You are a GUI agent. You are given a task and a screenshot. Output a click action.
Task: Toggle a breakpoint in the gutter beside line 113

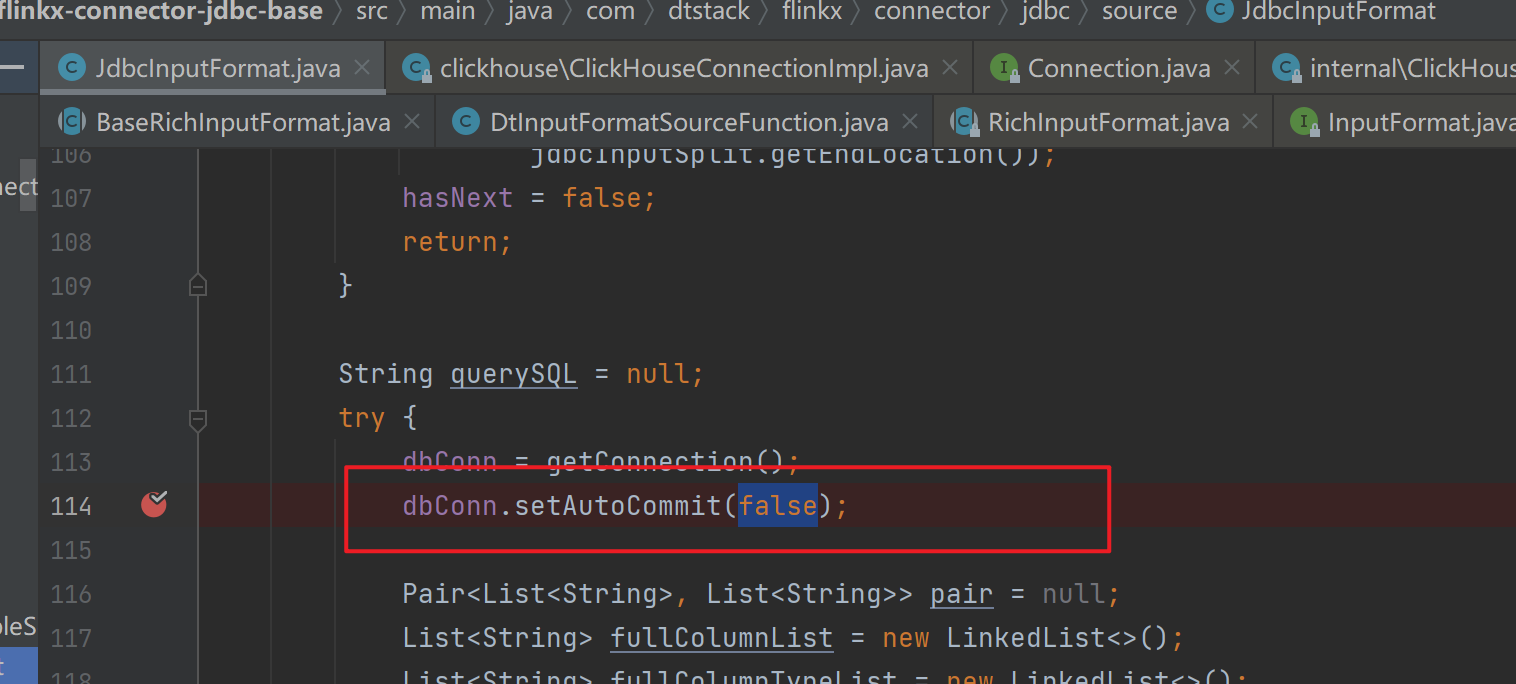(154, 461)
